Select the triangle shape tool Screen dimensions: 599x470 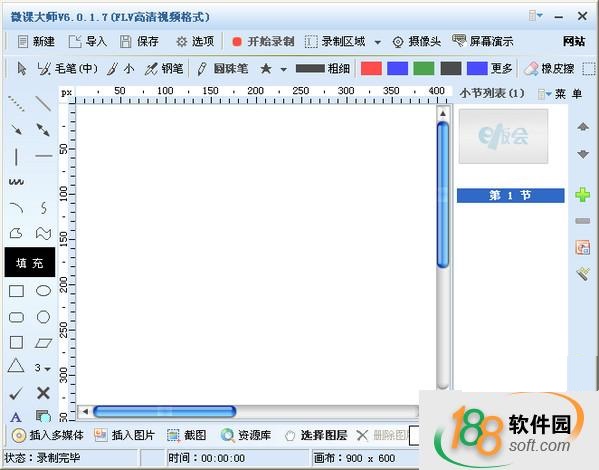(x=16, y=366)
